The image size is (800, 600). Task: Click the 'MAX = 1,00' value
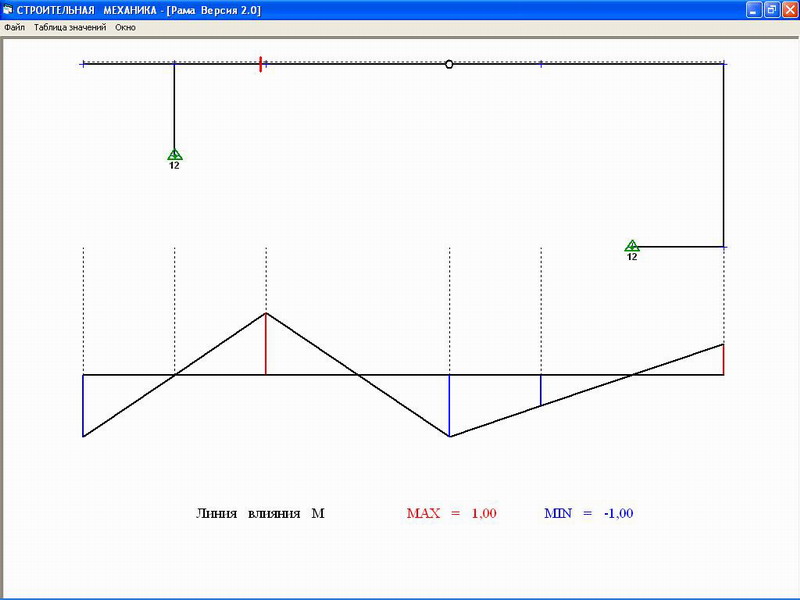452,513
